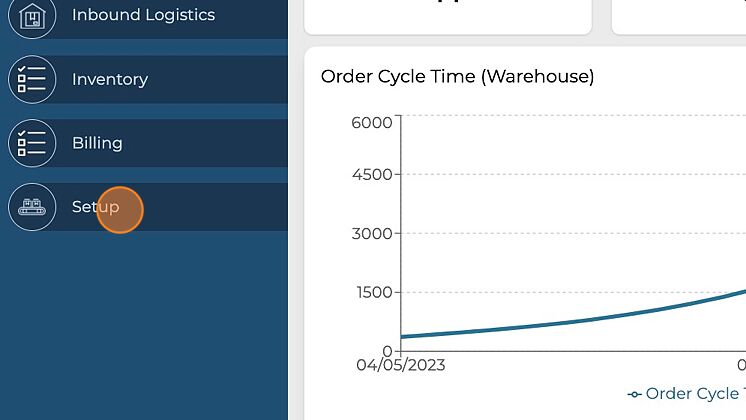The image size is (746, 420).
Task: Click the 6000 y-axis label
Action: click(x=372, y=122)
